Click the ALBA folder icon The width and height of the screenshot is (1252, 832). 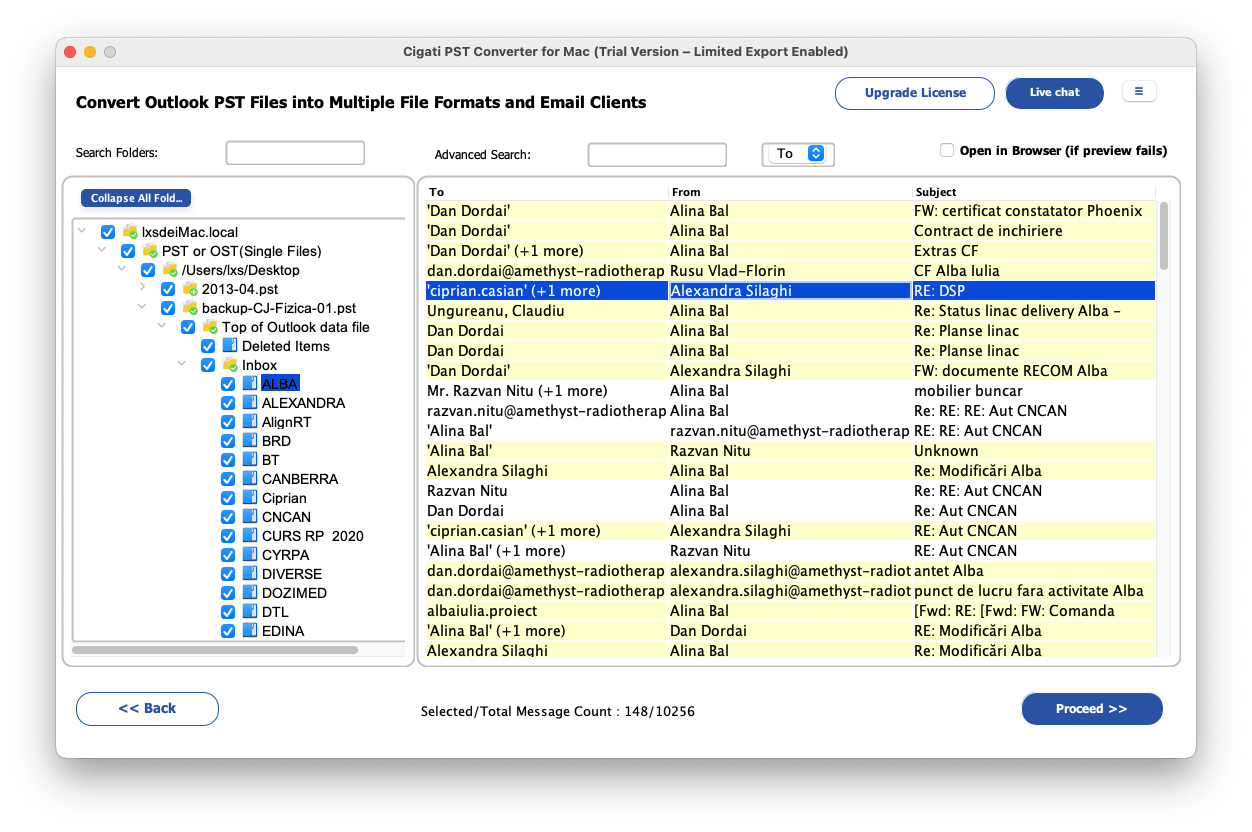click(250, 384)
